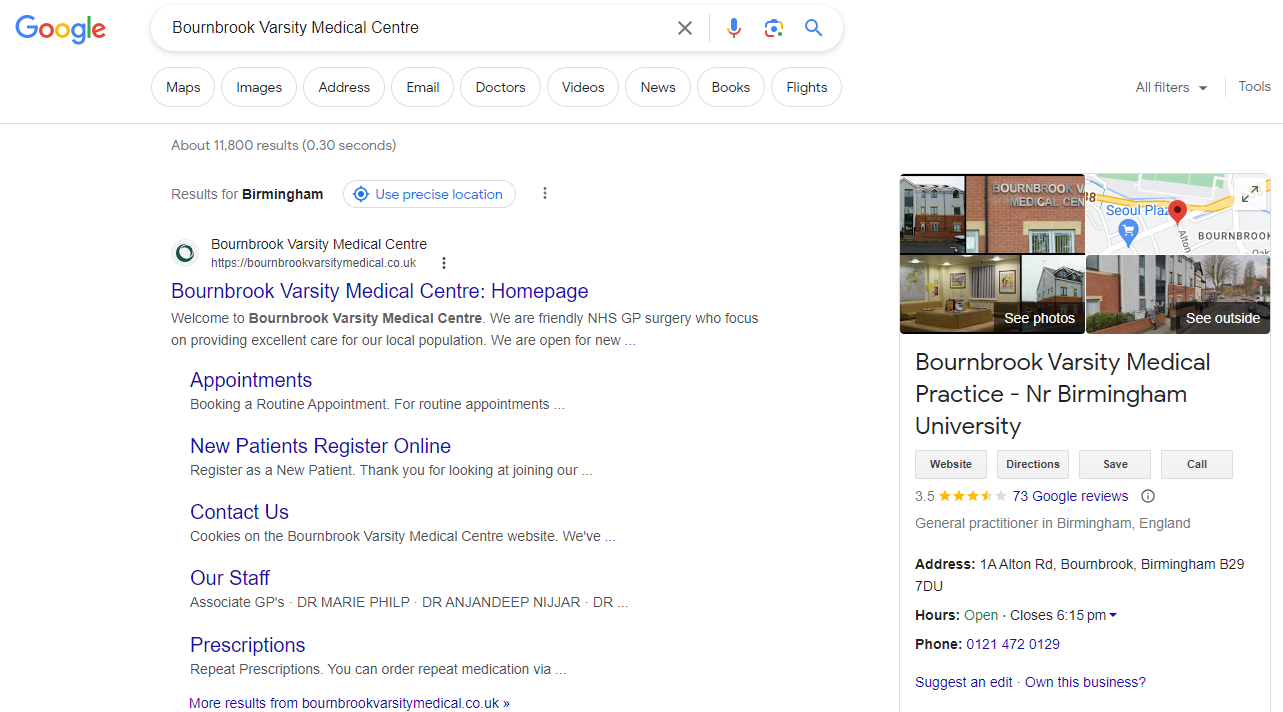1283x712 pixels.
Task: Open Bournbrook Medical Centre sign photo
Action: (1025, 214)
